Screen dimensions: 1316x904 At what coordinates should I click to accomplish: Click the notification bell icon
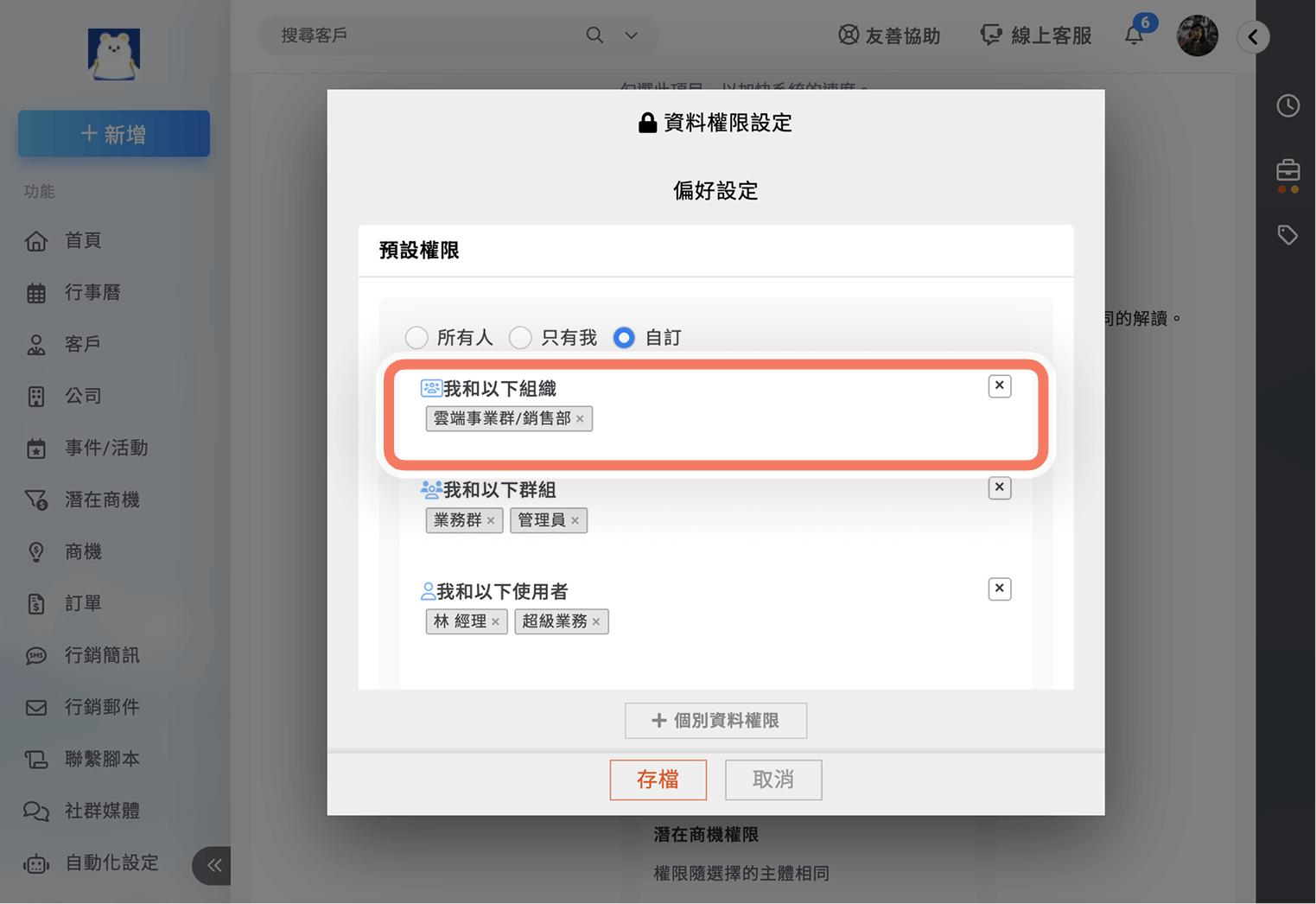[1134, 35]
